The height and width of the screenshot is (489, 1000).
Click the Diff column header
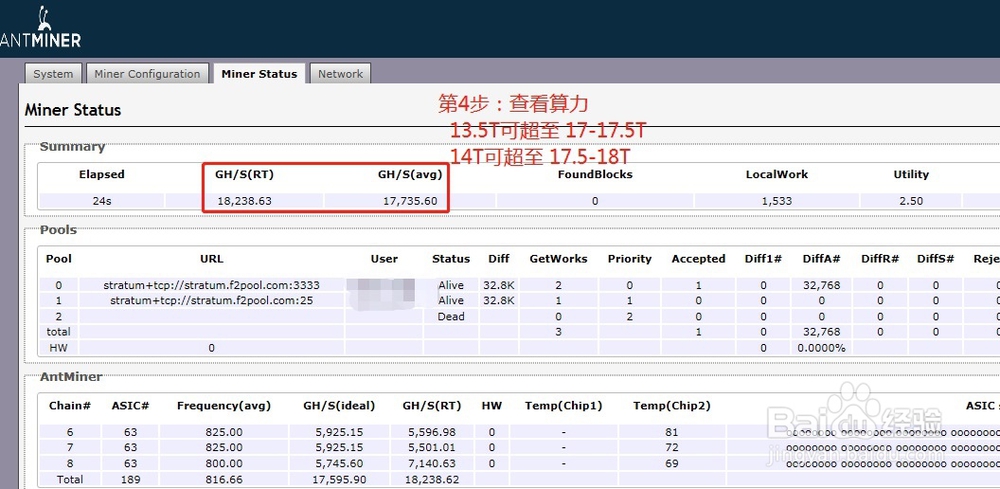pyautogui.click(x=499, y=259)
